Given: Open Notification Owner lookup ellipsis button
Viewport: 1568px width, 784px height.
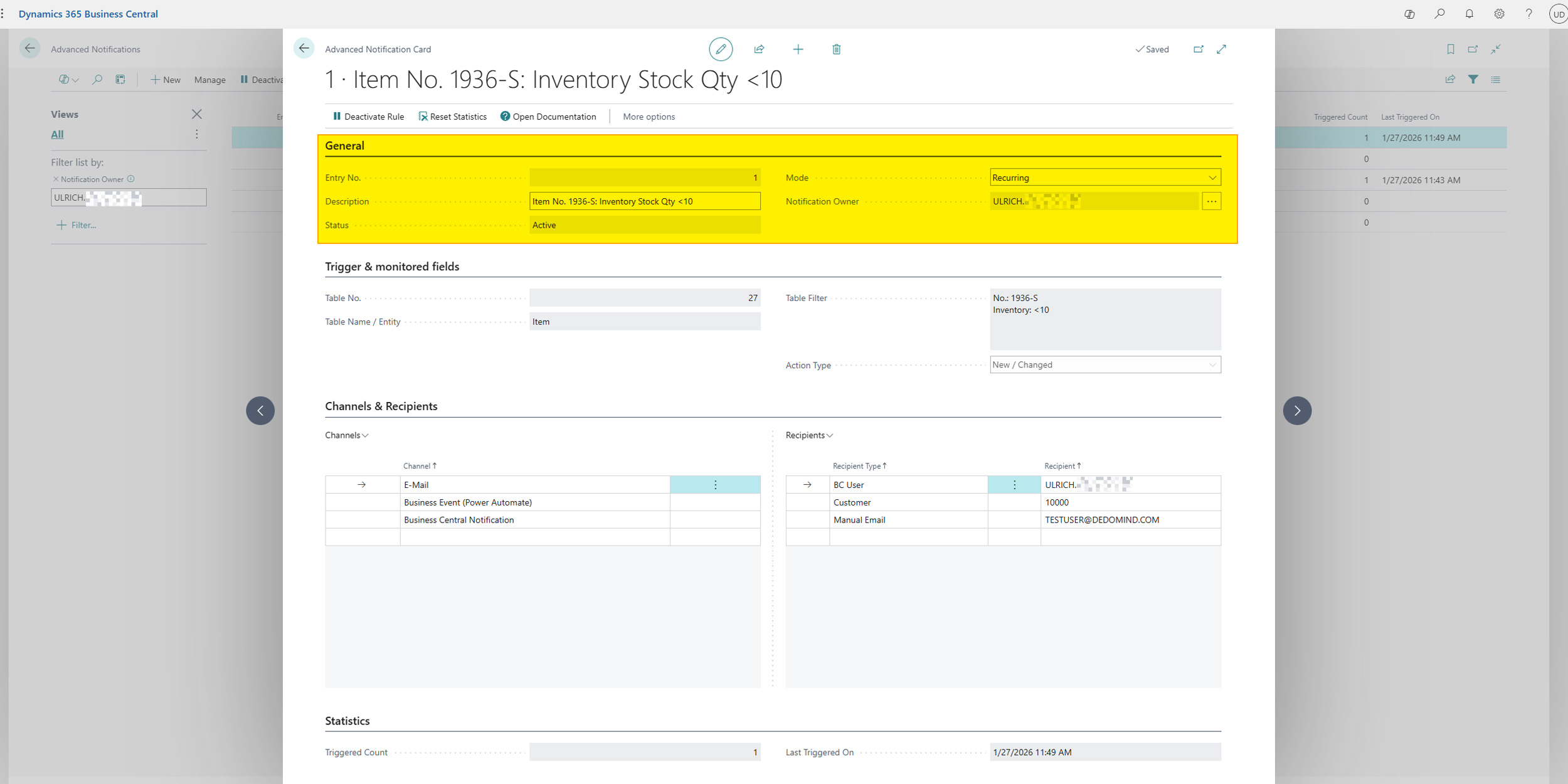Looking at the screenshot, I should pyautogui.click(x=1211, y=201).
